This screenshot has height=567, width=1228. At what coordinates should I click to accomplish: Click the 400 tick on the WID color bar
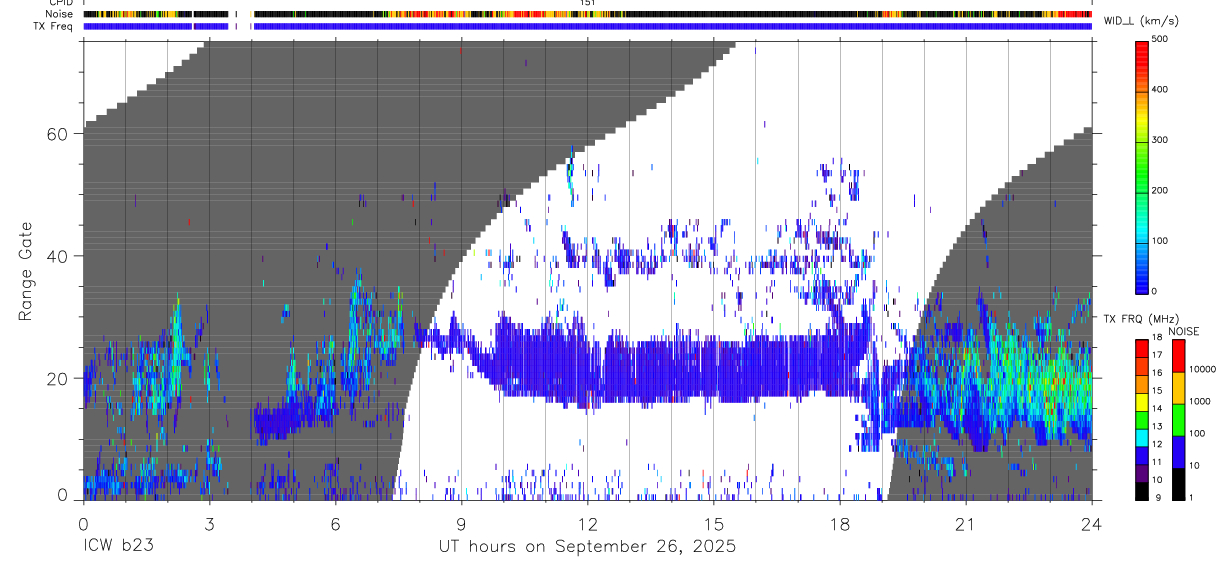coord(1160,90)
